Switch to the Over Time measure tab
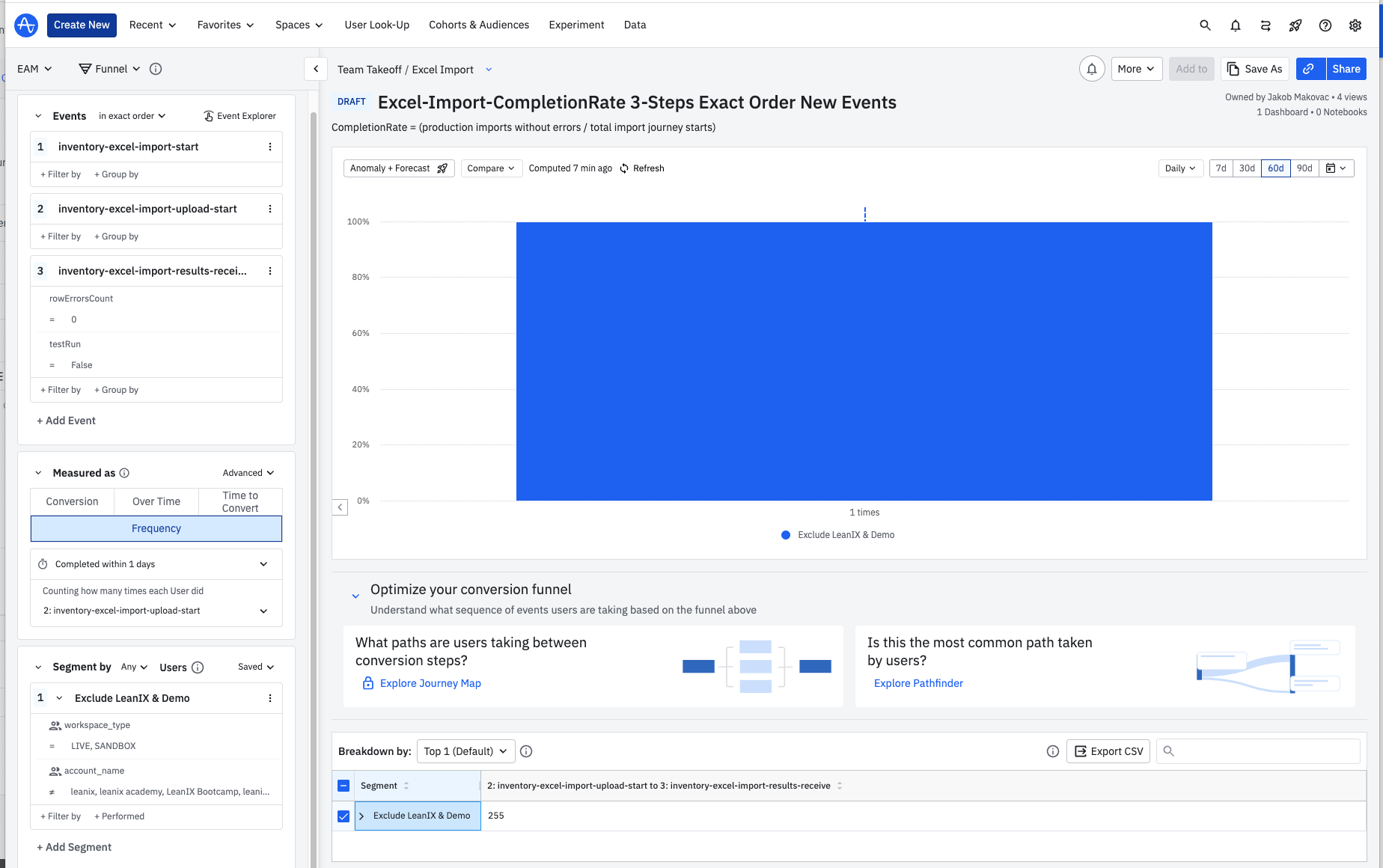The image size is (1383, 868). coord(156,501)
